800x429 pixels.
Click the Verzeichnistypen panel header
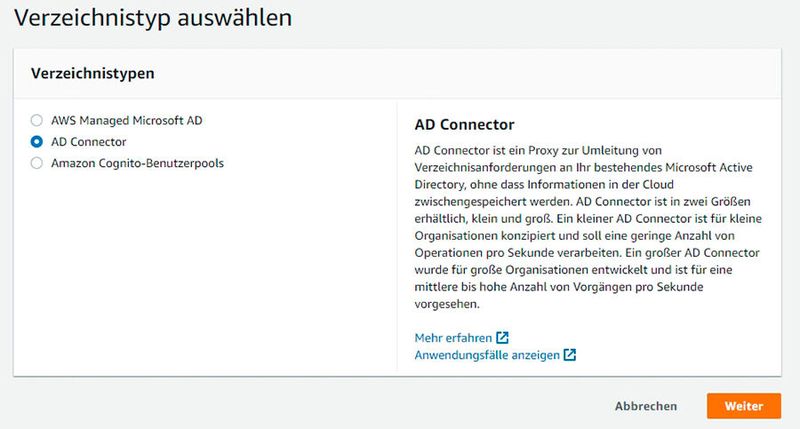pyautogui.click(x=94, y=74)
